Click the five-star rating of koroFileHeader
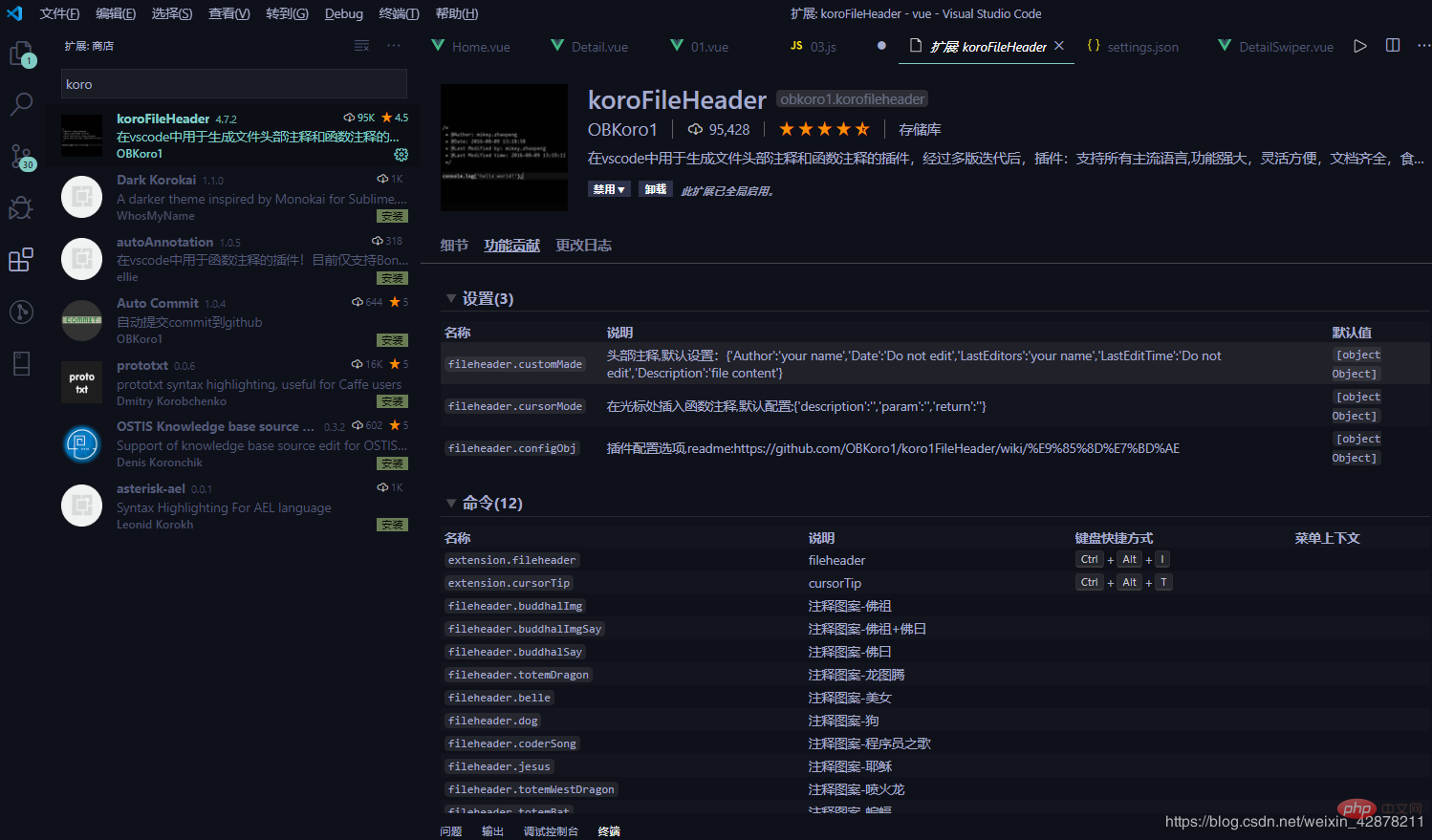 824,129
